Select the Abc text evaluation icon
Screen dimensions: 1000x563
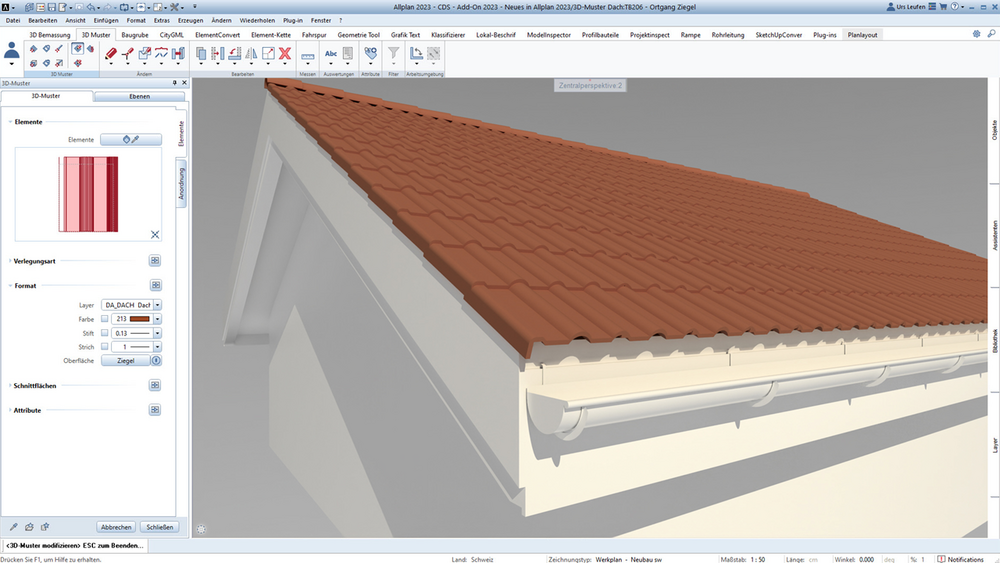331,54
